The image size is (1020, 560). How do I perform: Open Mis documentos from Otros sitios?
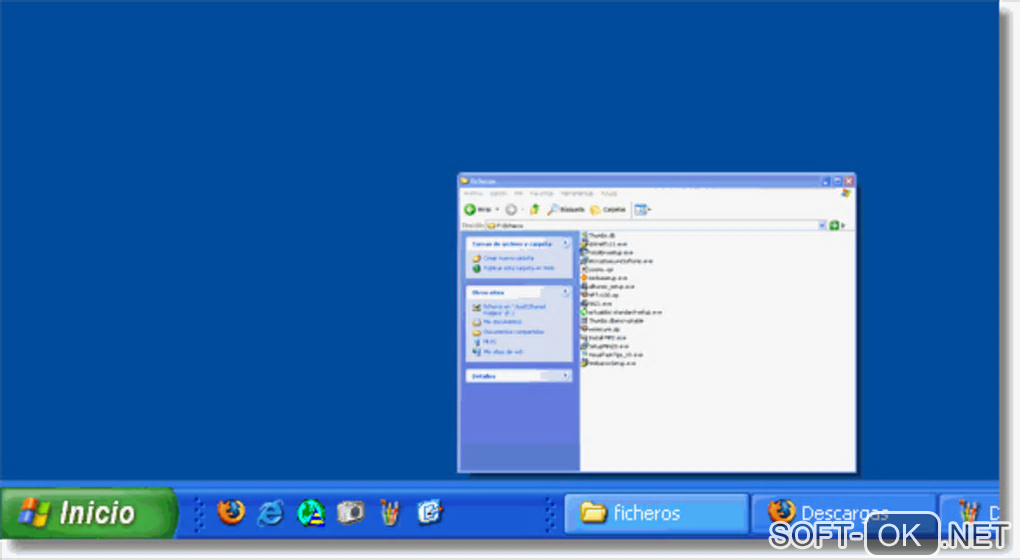click(502, 322)
